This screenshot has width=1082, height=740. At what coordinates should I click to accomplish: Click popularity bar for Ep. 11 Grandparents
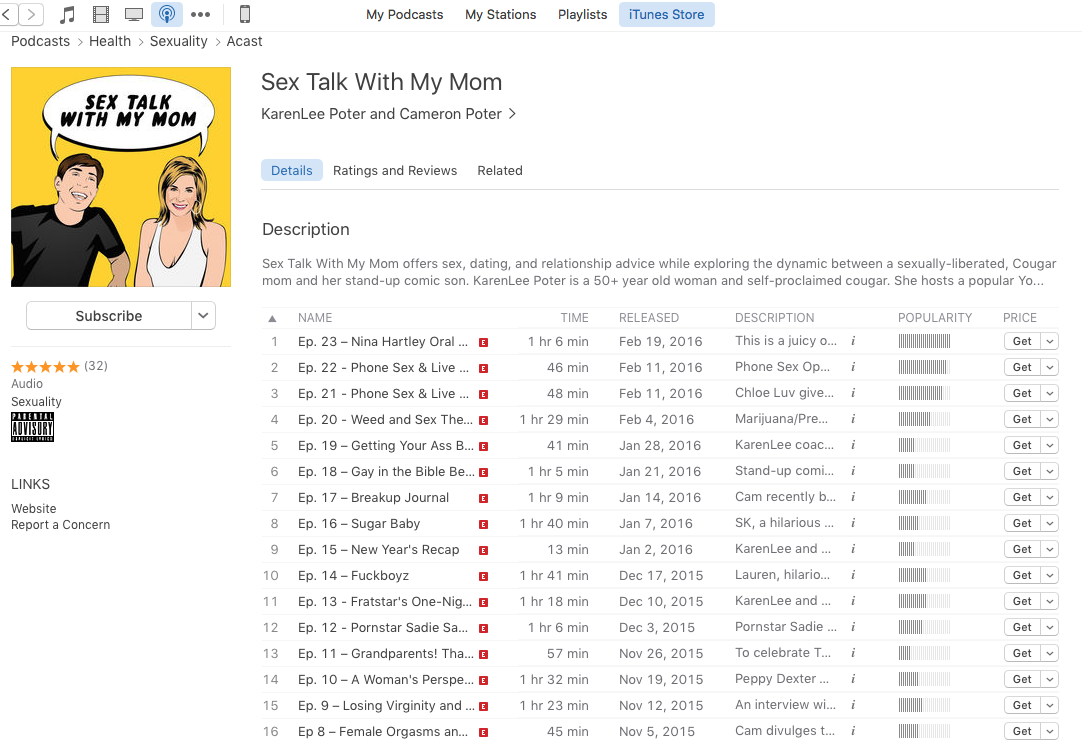[x=924, y=653]
